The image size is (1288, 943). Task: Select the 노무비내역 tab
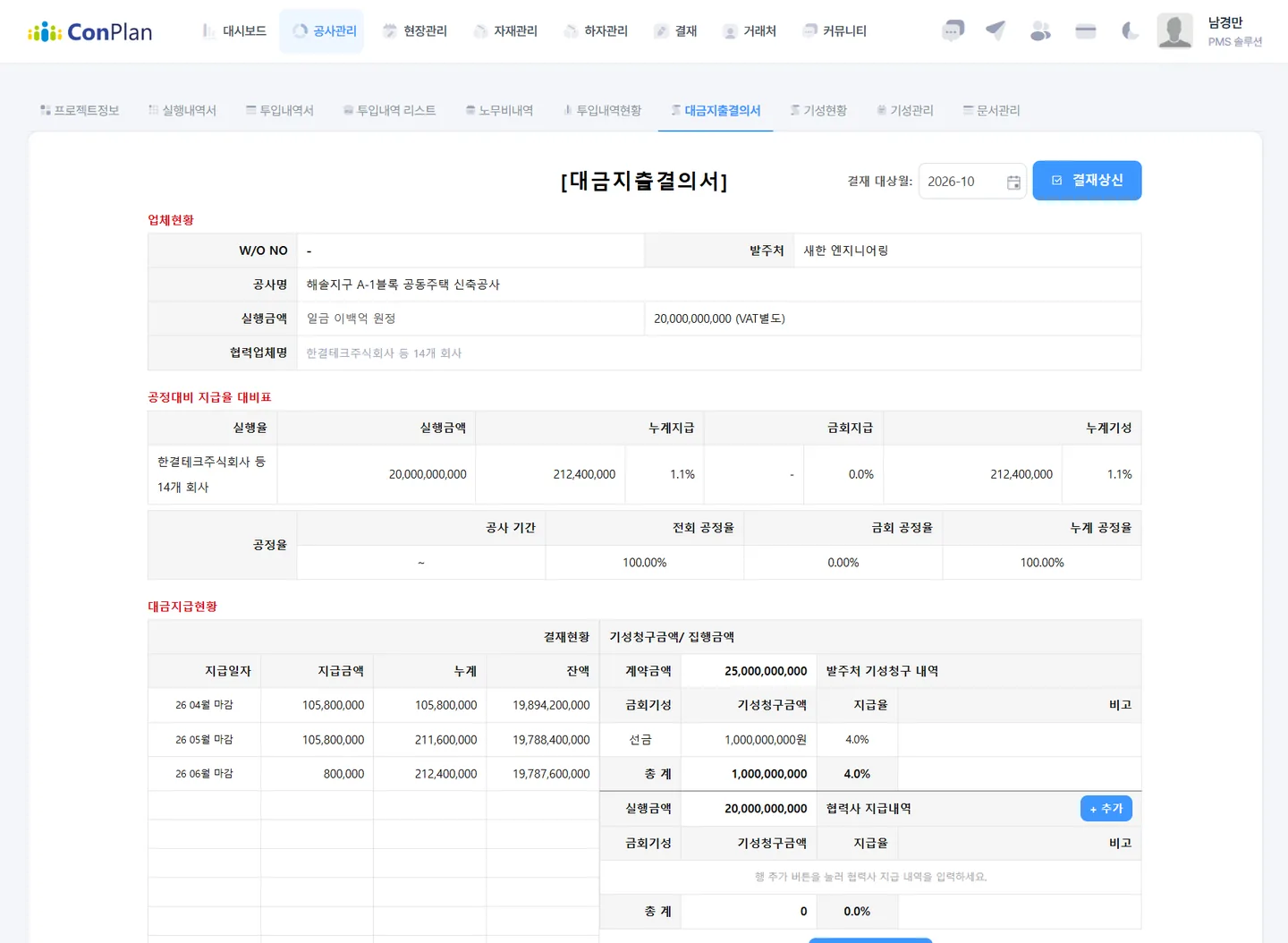pos(499,110)
